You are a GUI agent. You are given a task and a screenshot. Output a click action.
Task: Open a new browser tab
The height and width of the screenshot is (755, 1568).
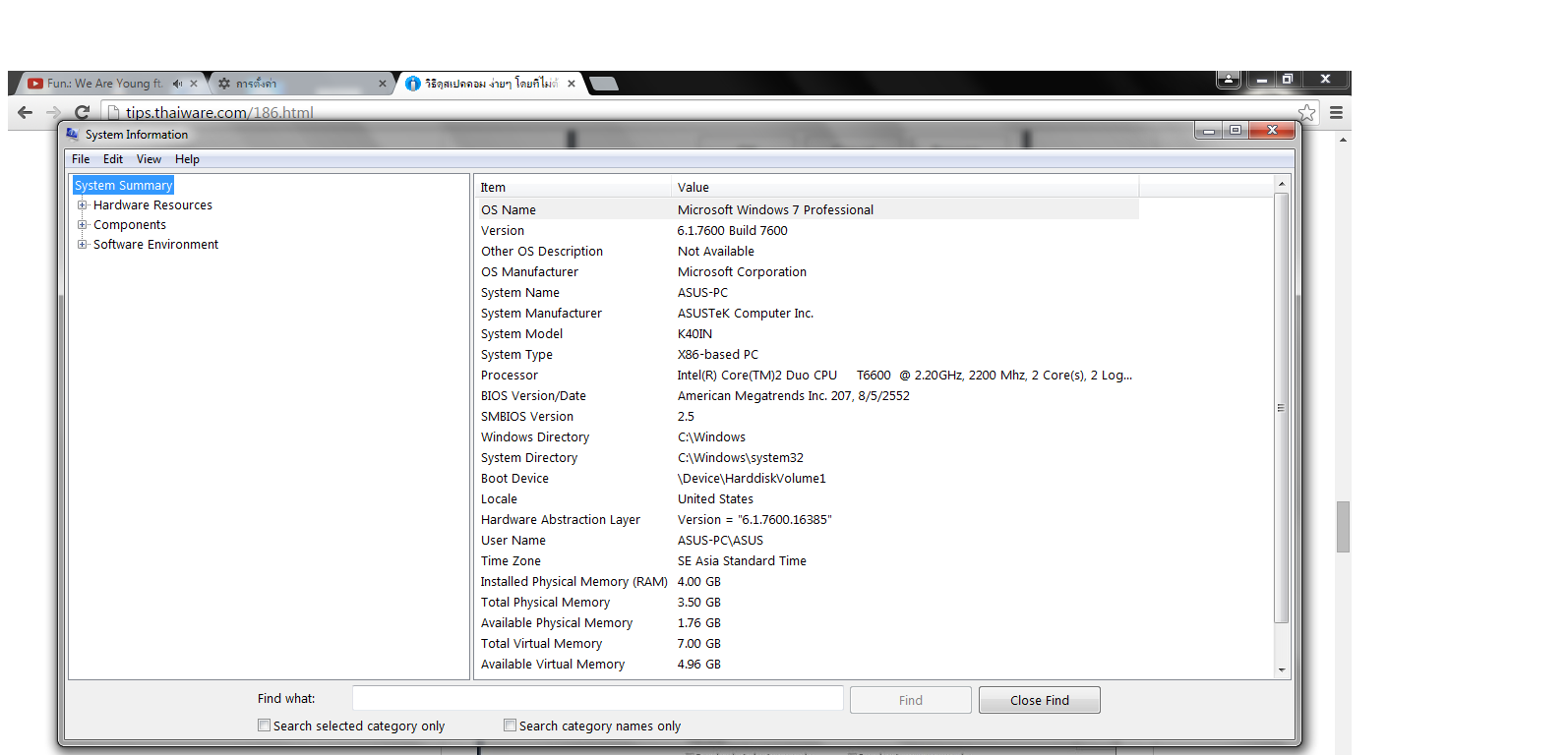[603, 84]
